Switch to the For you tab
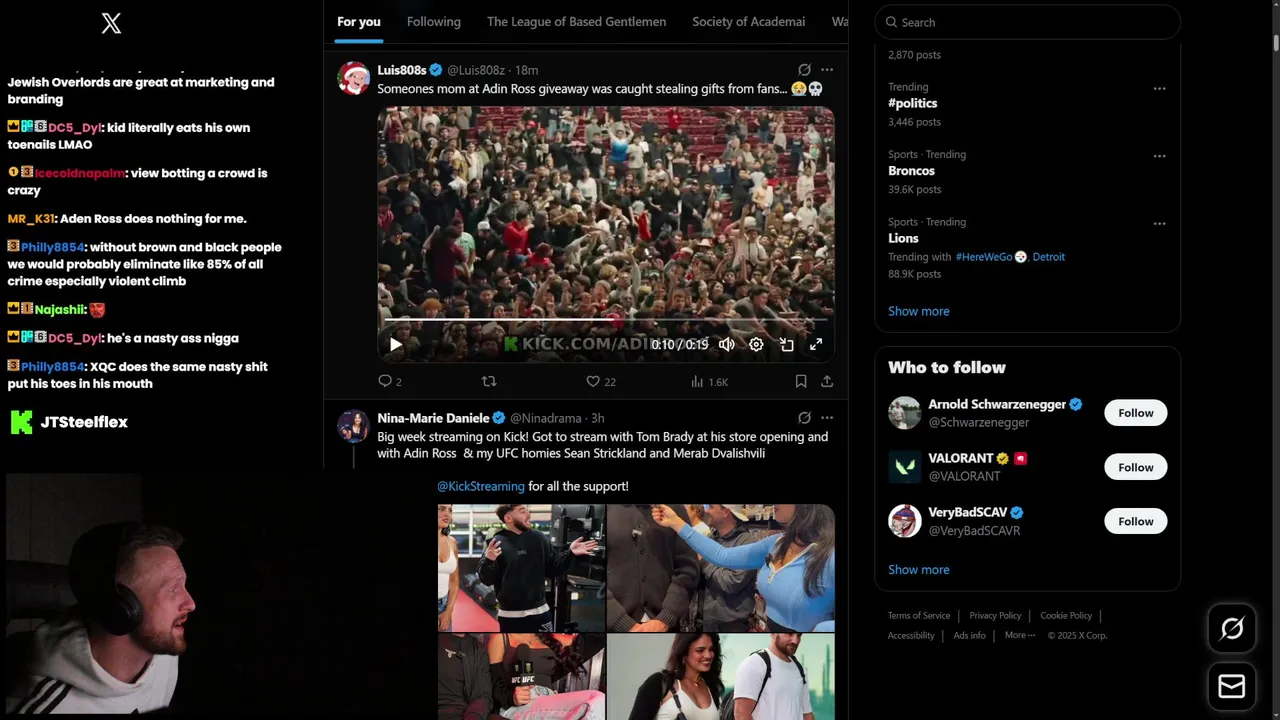 (x=359, y=22)
